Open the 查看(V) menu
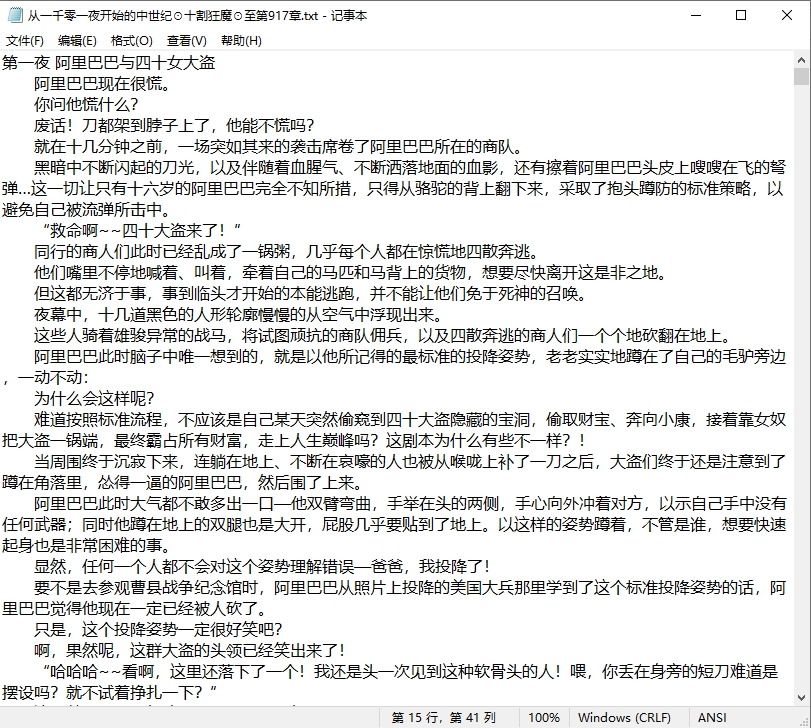 point(184,41)
